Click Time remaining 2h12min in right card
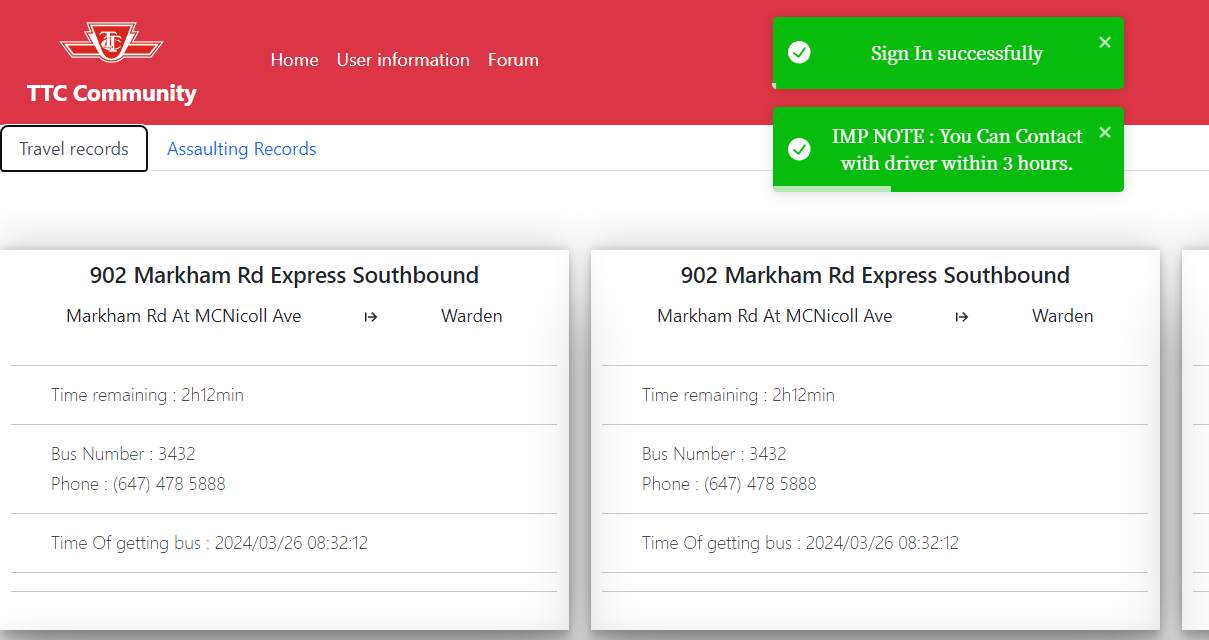The image size is (1209, 640). tap(738, 395)
